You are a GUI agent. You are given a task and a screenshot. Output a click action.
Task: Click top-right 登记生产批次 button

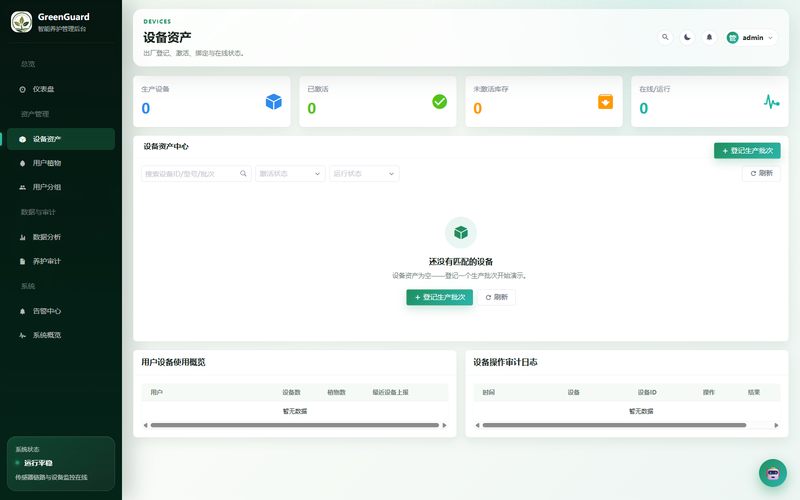pos(747,151)
